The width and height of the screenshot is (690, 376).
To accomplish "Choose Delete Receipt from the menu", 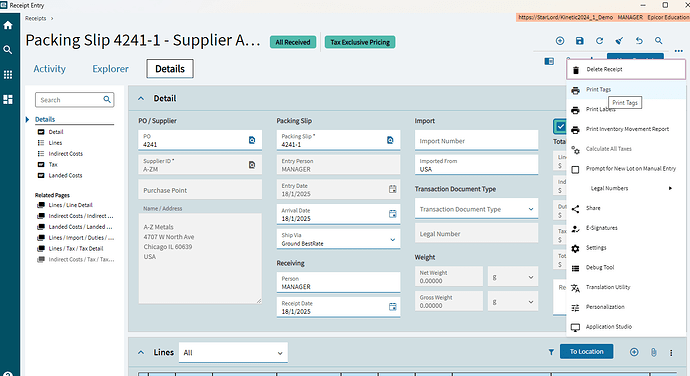I will point(626,70).
